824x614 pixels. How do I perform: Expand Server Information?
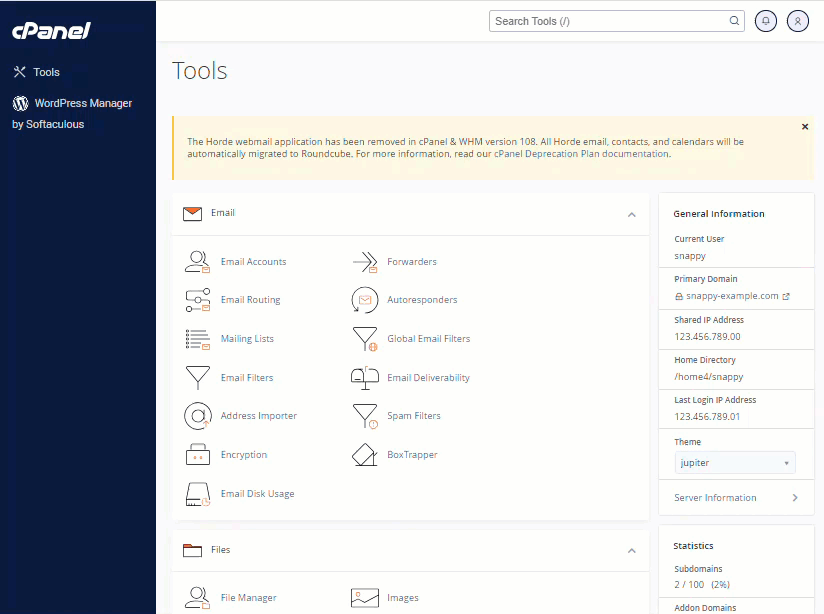click(x=735, y=497)
